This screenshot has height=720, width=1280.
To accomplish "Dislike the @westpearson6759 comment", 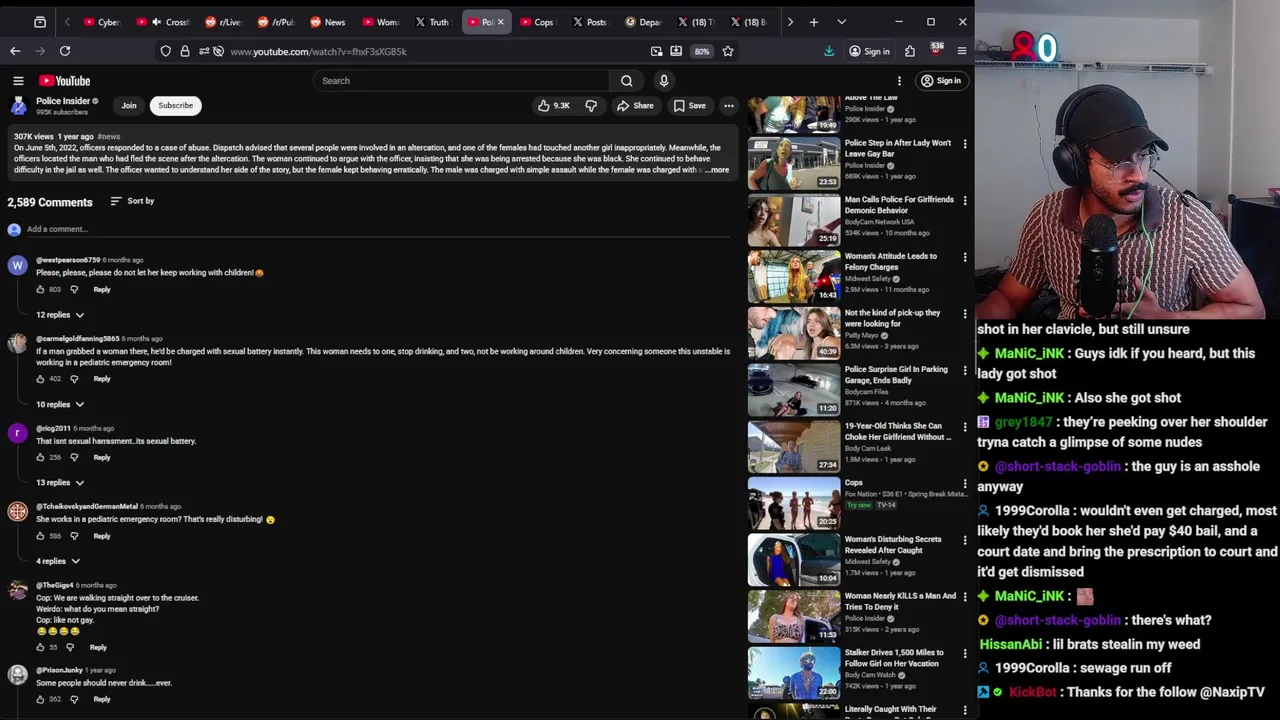I will 74,289.
